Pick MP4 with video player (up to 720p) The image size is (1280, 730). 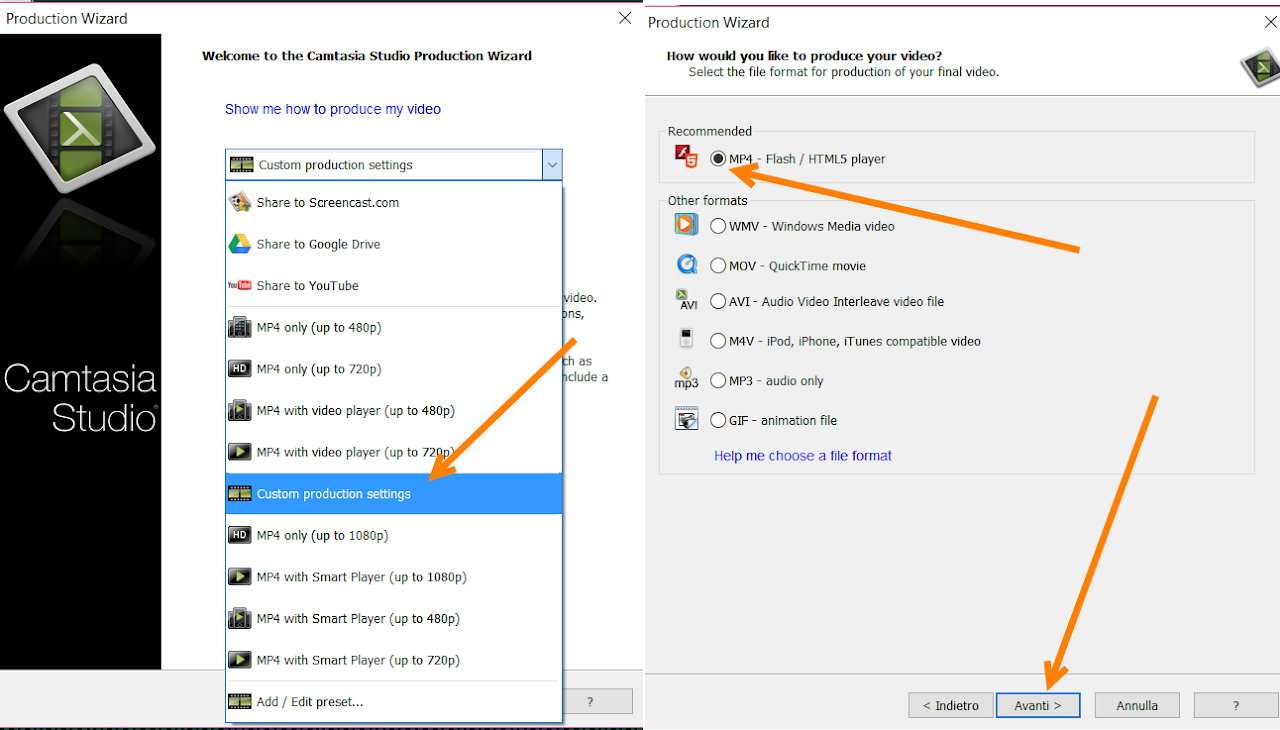[394, 452]
